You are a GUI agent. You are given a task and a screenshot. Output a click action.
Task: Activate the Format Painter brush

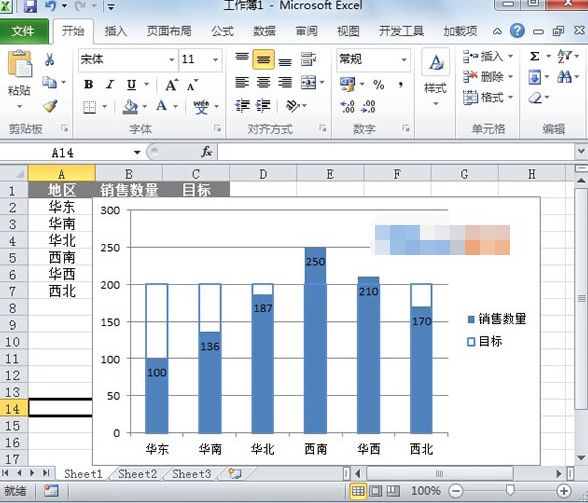click(x=50, y=106)
